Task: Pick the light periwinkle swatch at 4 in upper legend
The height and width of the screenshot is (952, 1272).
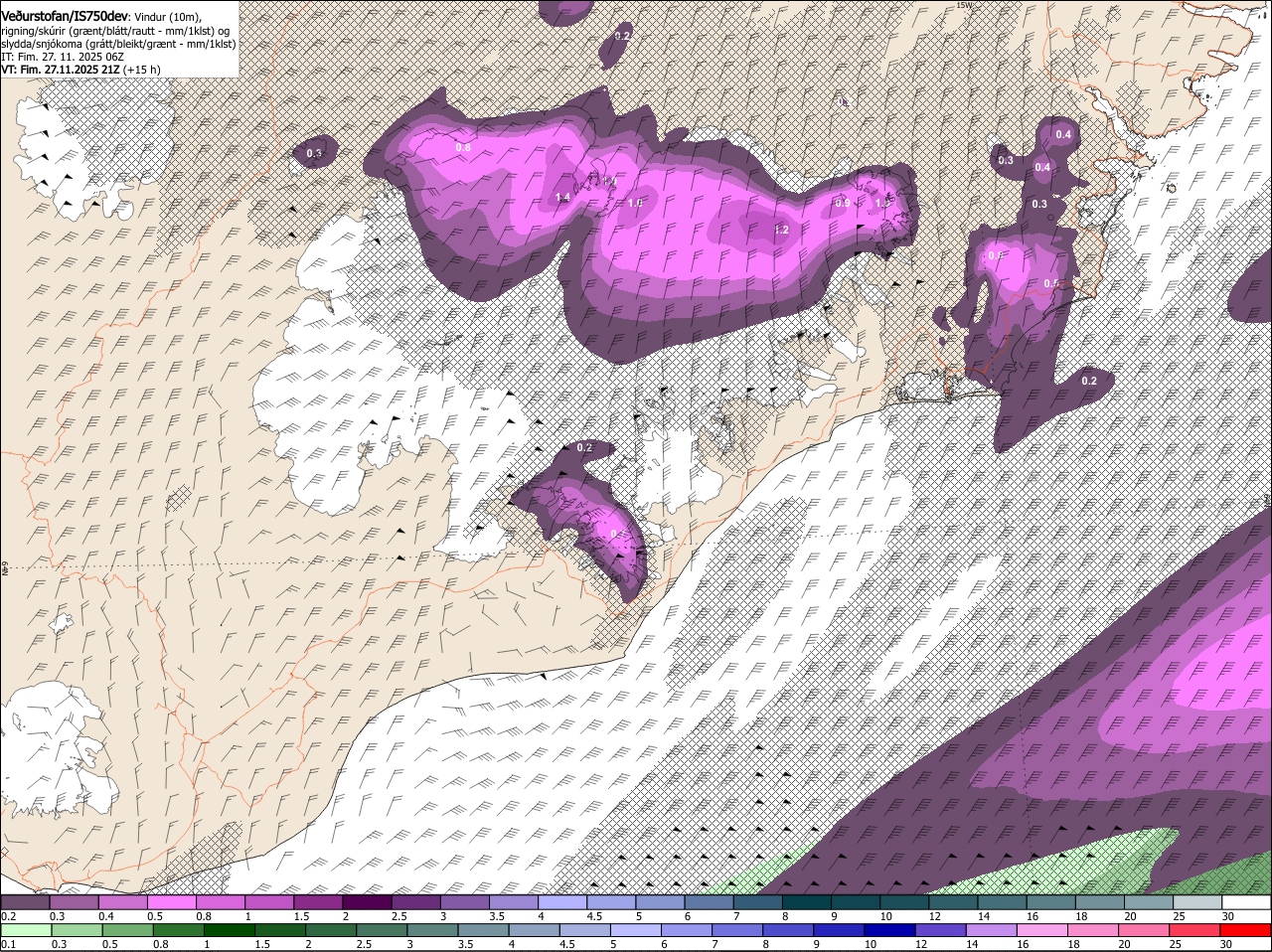Action: coord(562,902)
